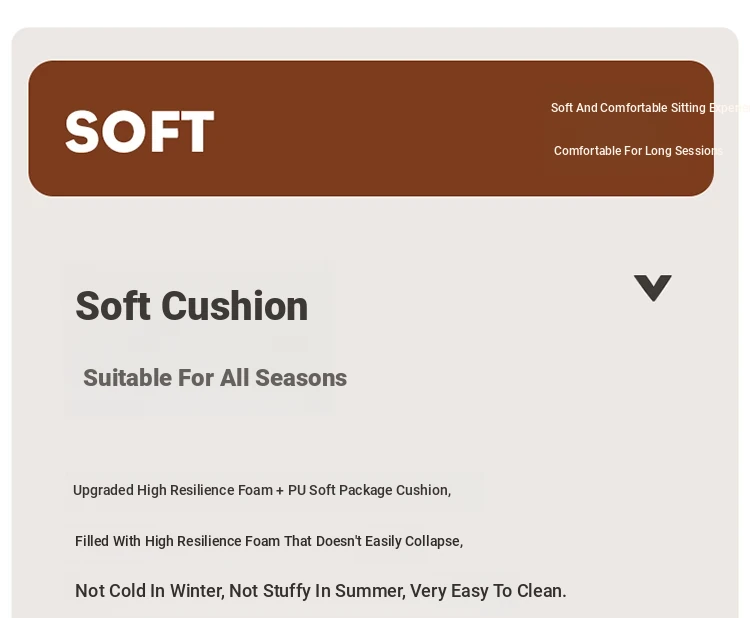Click the Not Cold In Winter line
The height and width of the screenshot is (618, 750).
click(320, 591)
